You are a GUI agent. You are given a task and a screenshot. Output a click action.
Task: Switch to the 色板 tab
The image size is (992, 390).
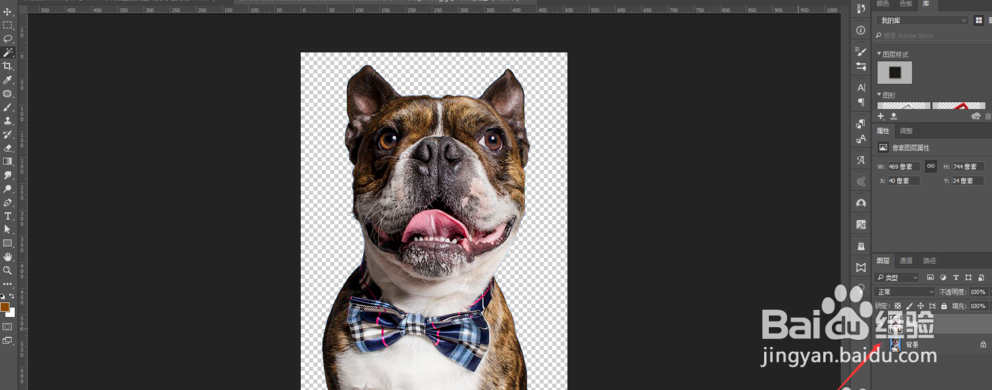pos(906,4)
